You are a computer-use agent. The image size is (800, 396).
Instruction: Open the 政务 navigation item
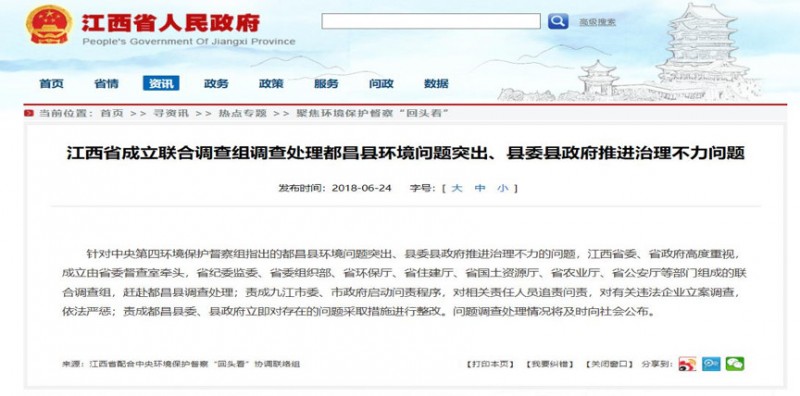(x=216, y=84)
